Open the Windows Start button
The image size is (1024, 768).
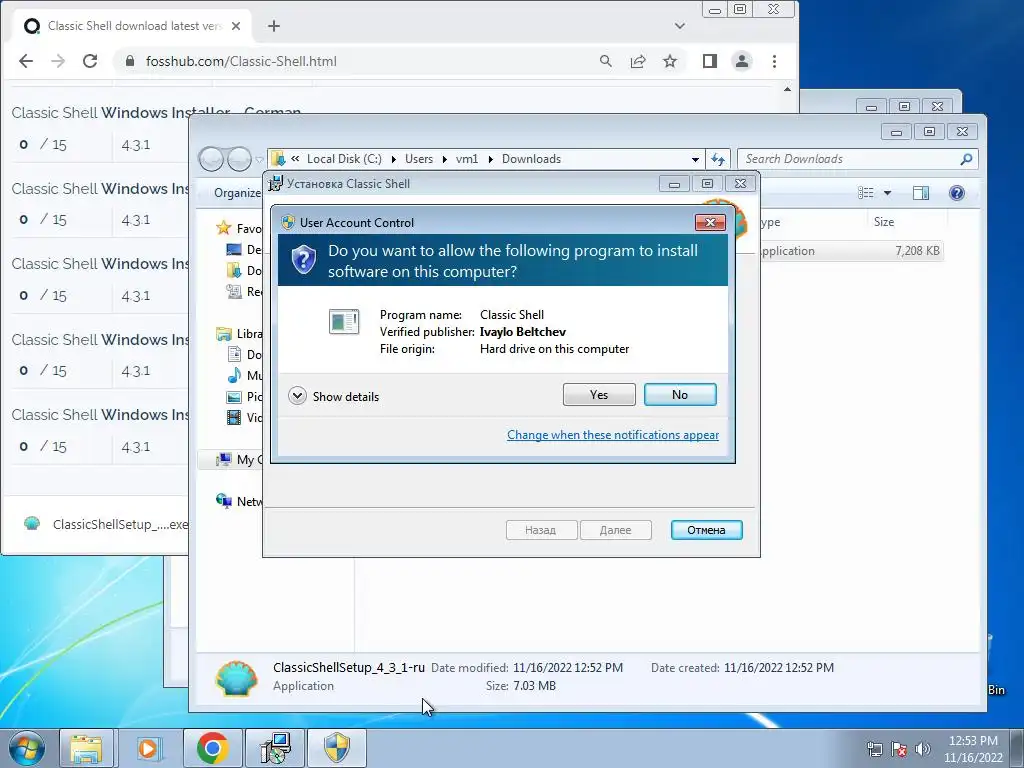pos(26,748)
